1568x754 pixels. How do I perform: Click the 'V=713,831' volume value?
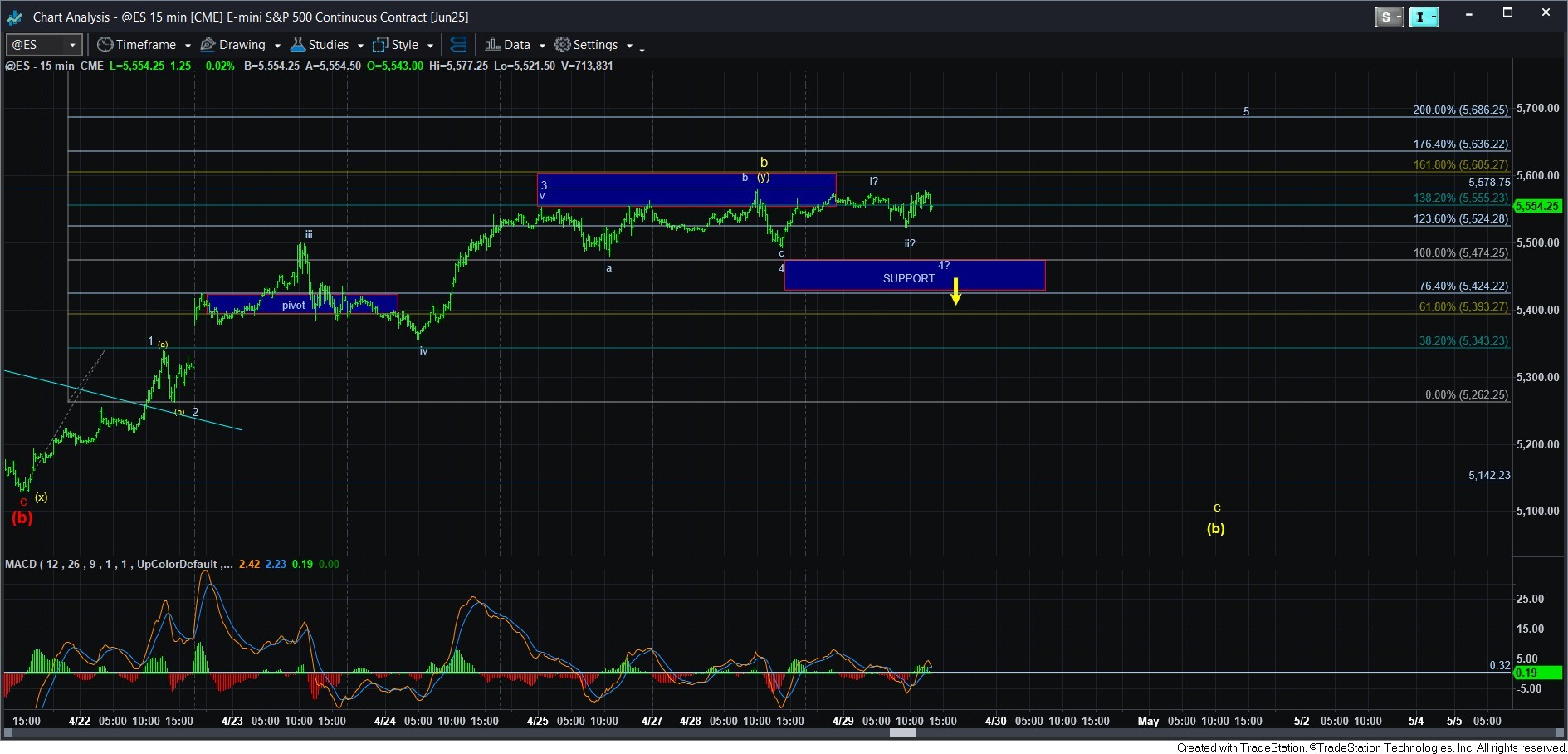pyautogui.click(x=587, y=66)
